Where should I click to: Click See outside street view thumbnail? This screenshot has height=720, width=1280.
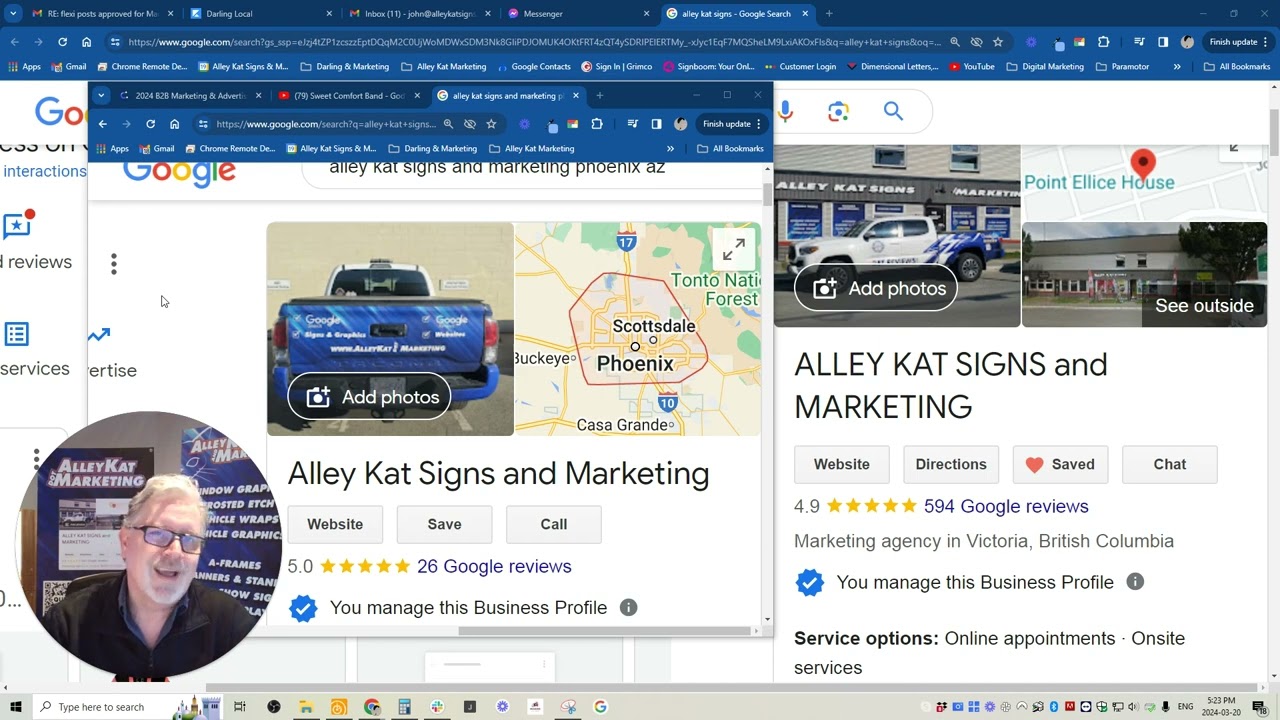tap(1144, 275)
